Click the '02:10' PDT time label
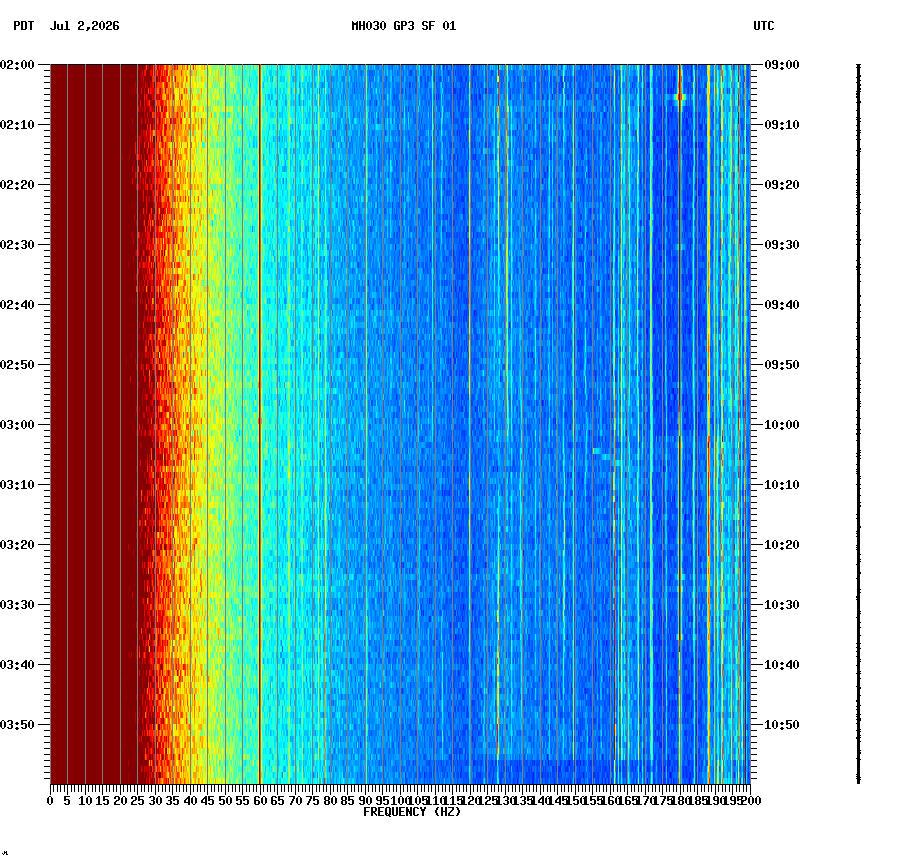The height and width of the screenshot is (864, 902). coord(17,125)
